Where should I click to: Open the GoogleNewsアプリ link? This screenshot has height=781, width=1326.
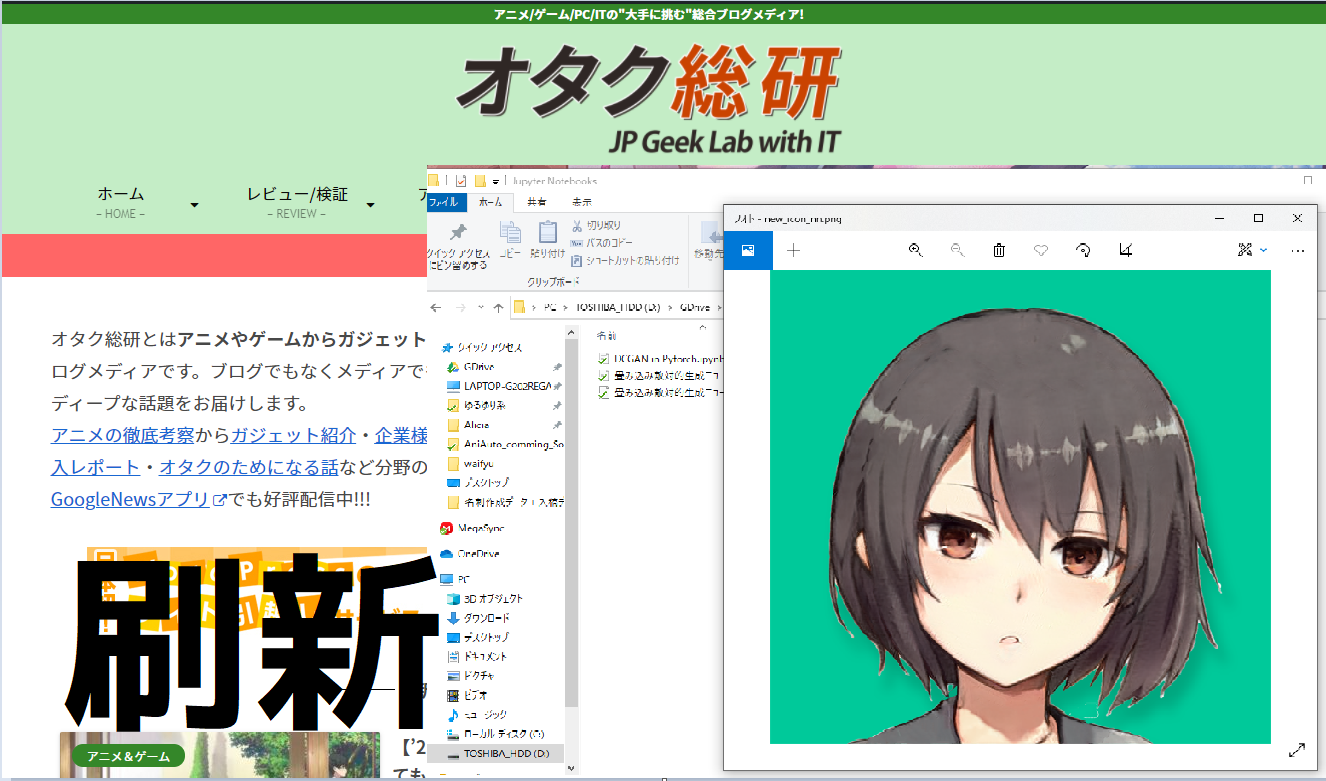pos(139,499)
